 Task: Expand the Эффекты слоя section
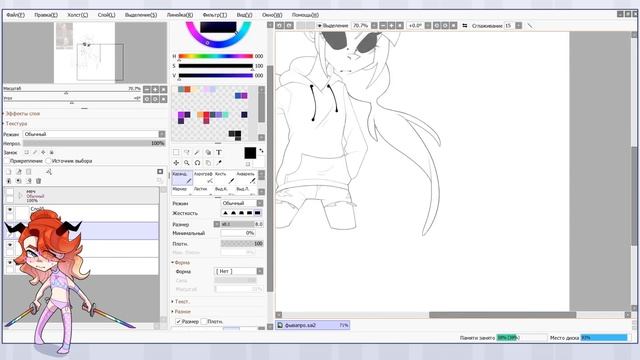click(22, 113)
